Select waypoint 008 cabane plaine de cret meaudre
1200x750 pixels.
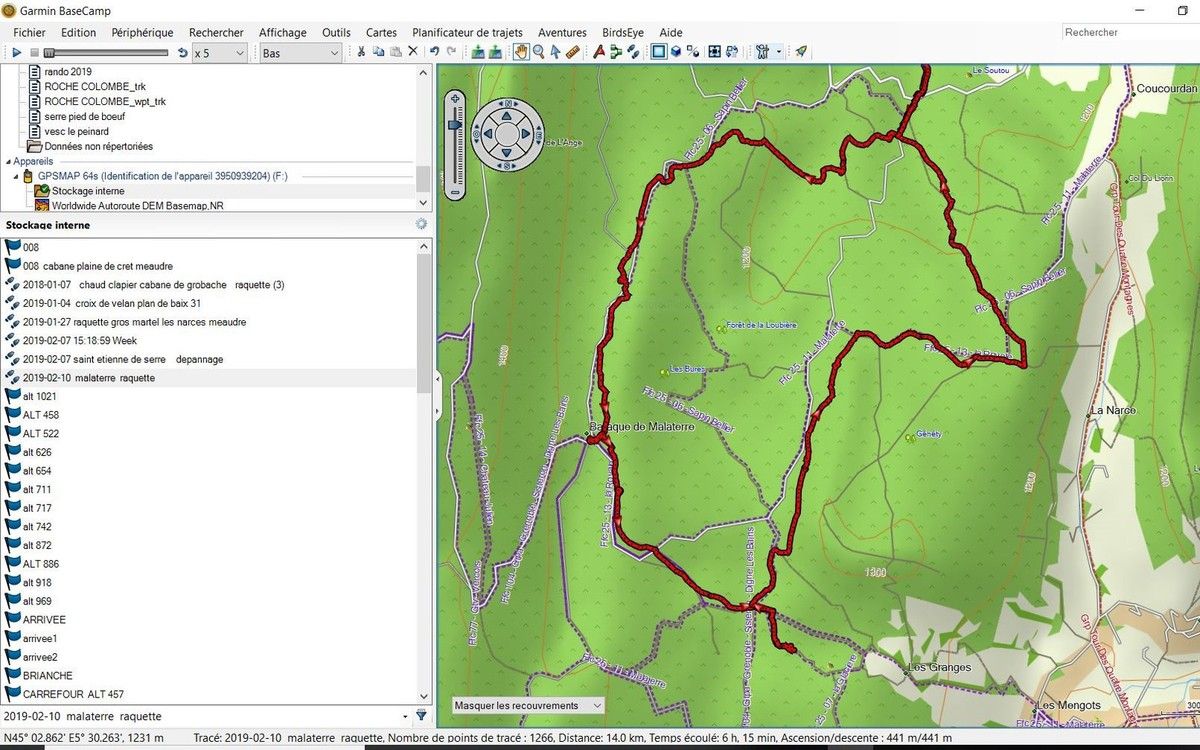[210, 266]
